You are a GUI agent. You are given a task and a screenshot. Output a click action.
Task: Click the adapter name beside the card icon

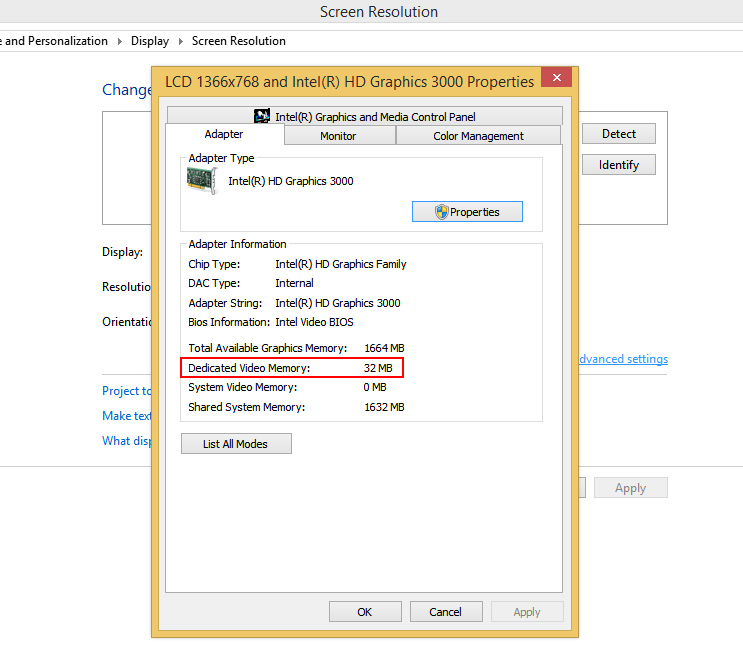pos(291,181)
